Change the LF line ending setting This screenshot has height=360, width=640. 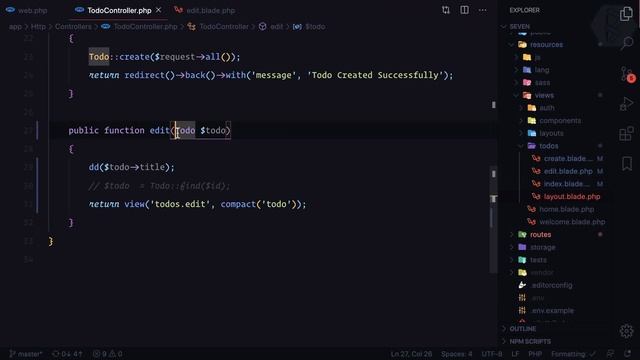(515, 354)
